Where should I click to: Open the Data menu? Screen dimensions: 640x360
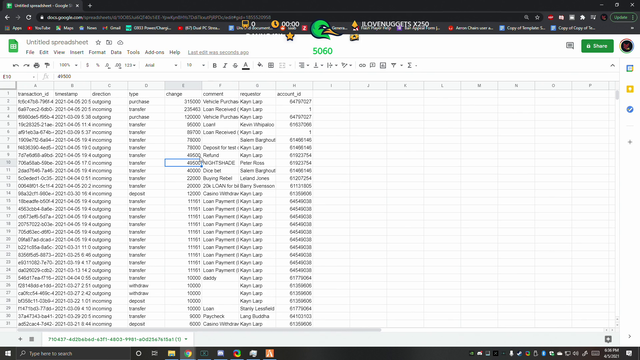(x=116, y=52)
